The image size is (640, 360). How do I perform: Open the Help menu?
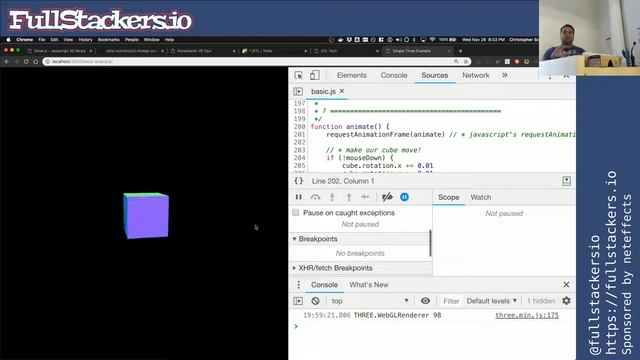tap(169, 40)
